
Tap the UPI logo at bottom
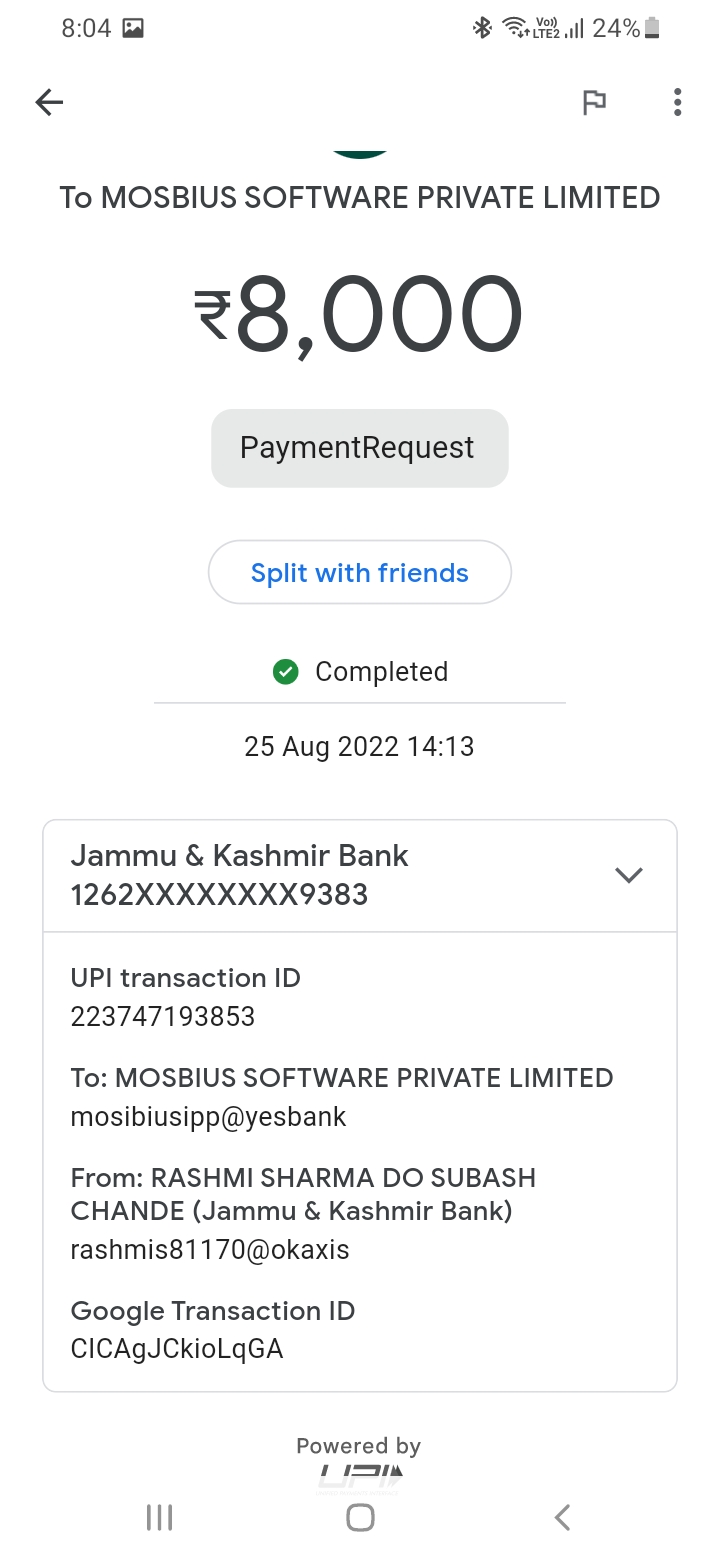pos(360,1476)
